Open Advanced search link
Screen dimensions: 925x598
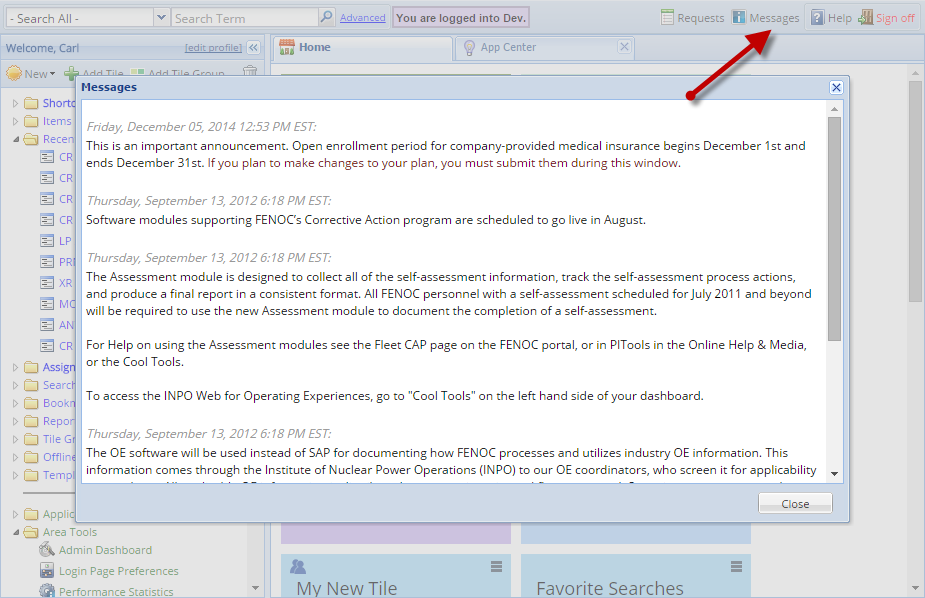pos(362,18)
